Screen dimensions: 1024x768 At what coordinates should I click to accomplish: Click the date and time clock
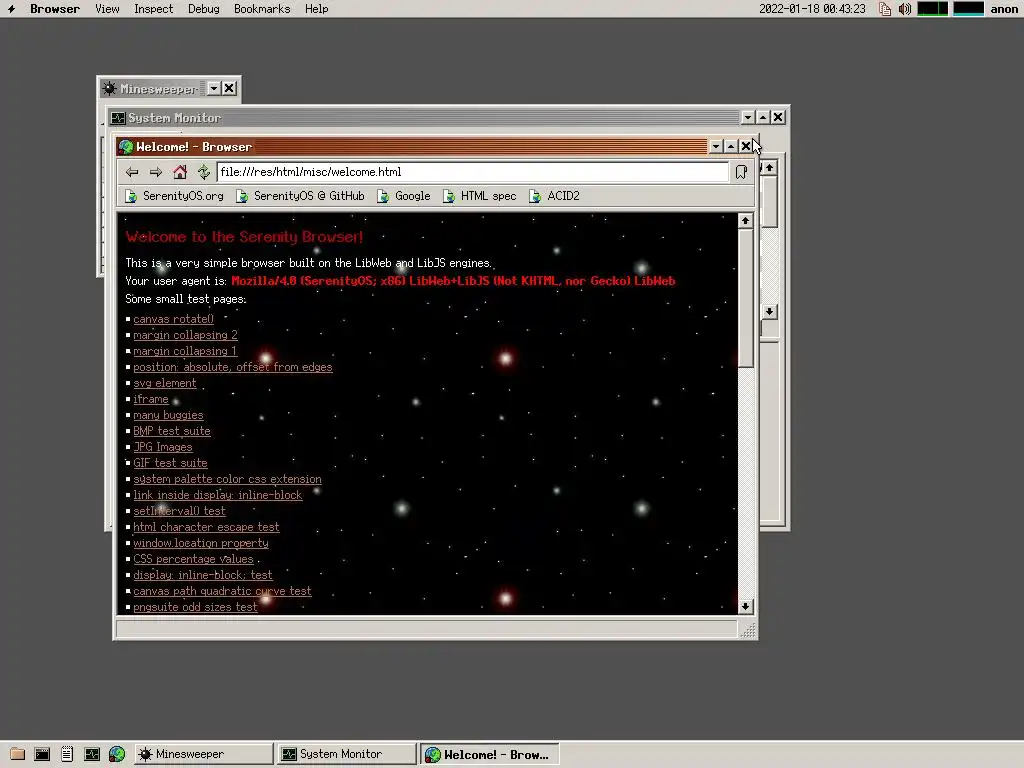tap(812, 8)
